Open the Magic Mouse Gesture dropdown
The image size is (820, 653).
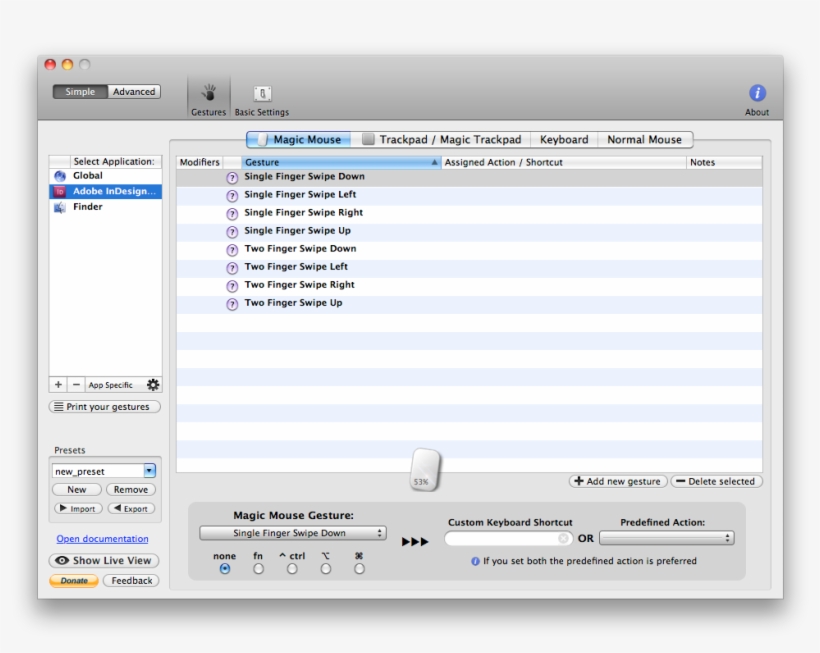pyautogui.click(x=293, y=533)
